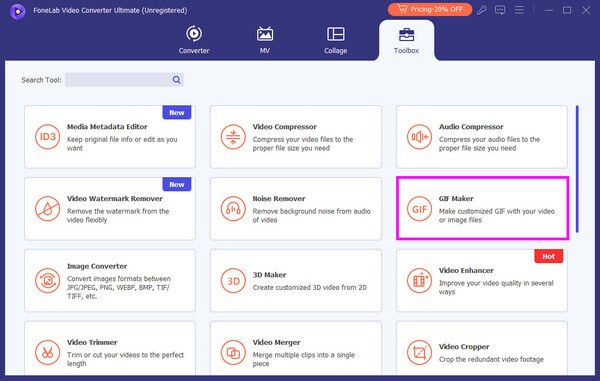Open the hamburger menu icon
Screen dimensions: 600x381
click(519, 10)
